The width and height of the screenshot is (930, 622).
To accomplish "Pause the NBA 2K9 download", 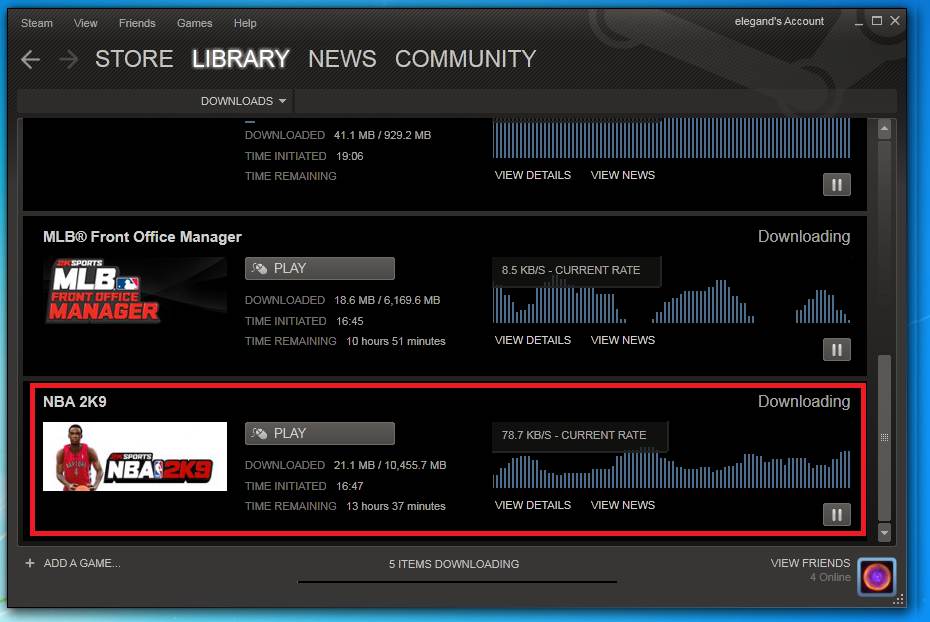I will [836, 515].
